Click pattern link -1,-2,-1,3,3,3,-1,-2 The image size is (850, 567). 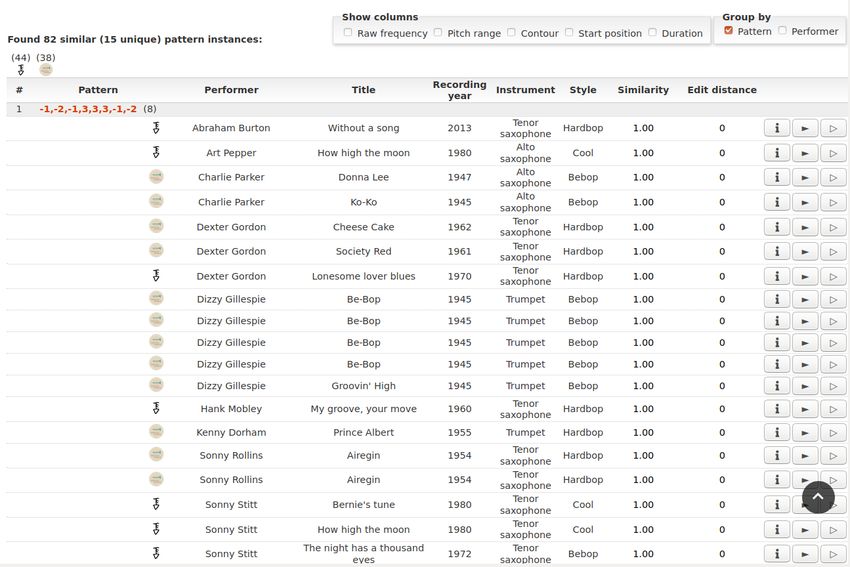coord(88,109)
